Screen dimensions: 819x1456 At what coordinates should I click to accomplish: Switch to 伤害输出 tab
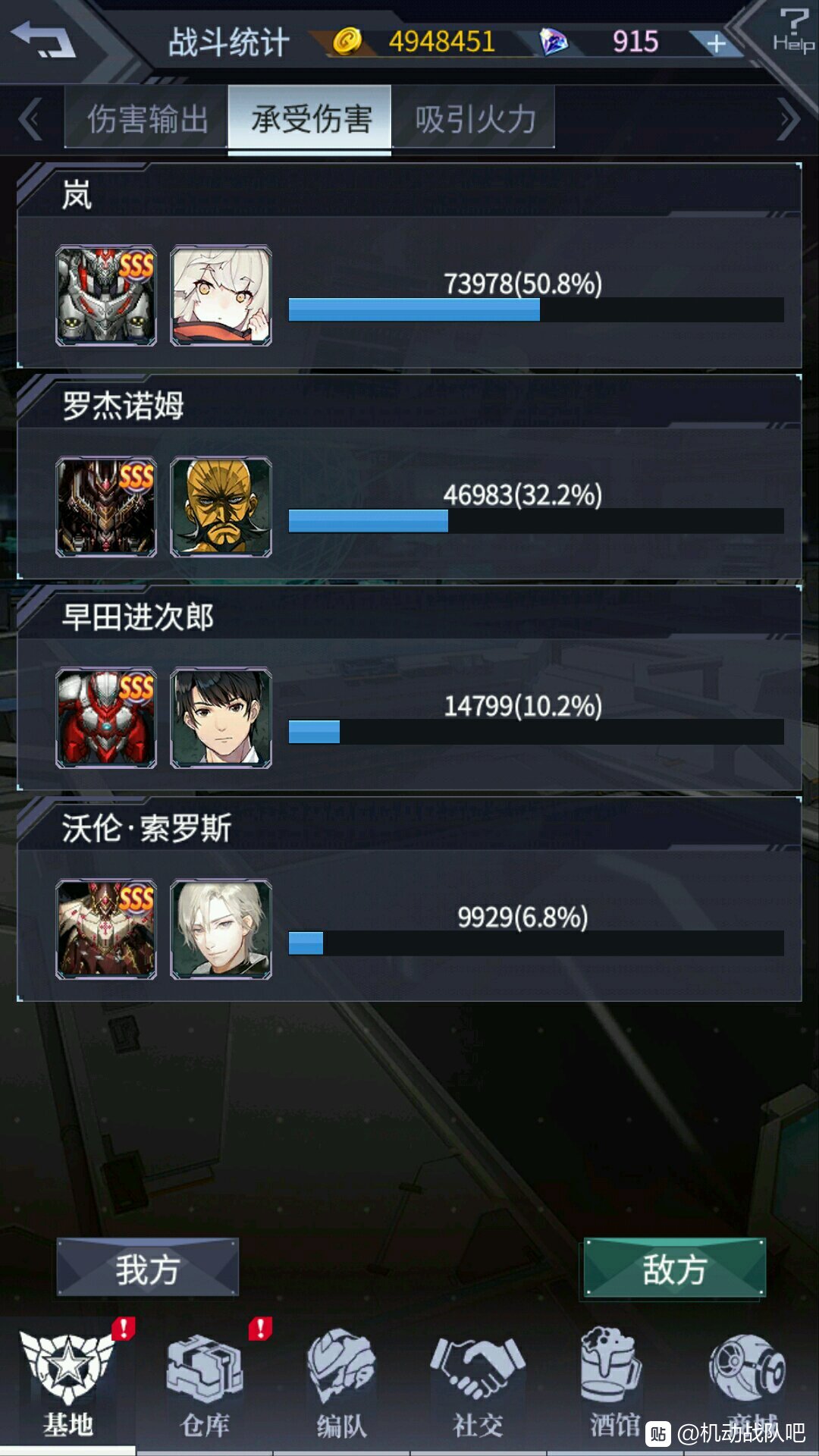point(146,118)
